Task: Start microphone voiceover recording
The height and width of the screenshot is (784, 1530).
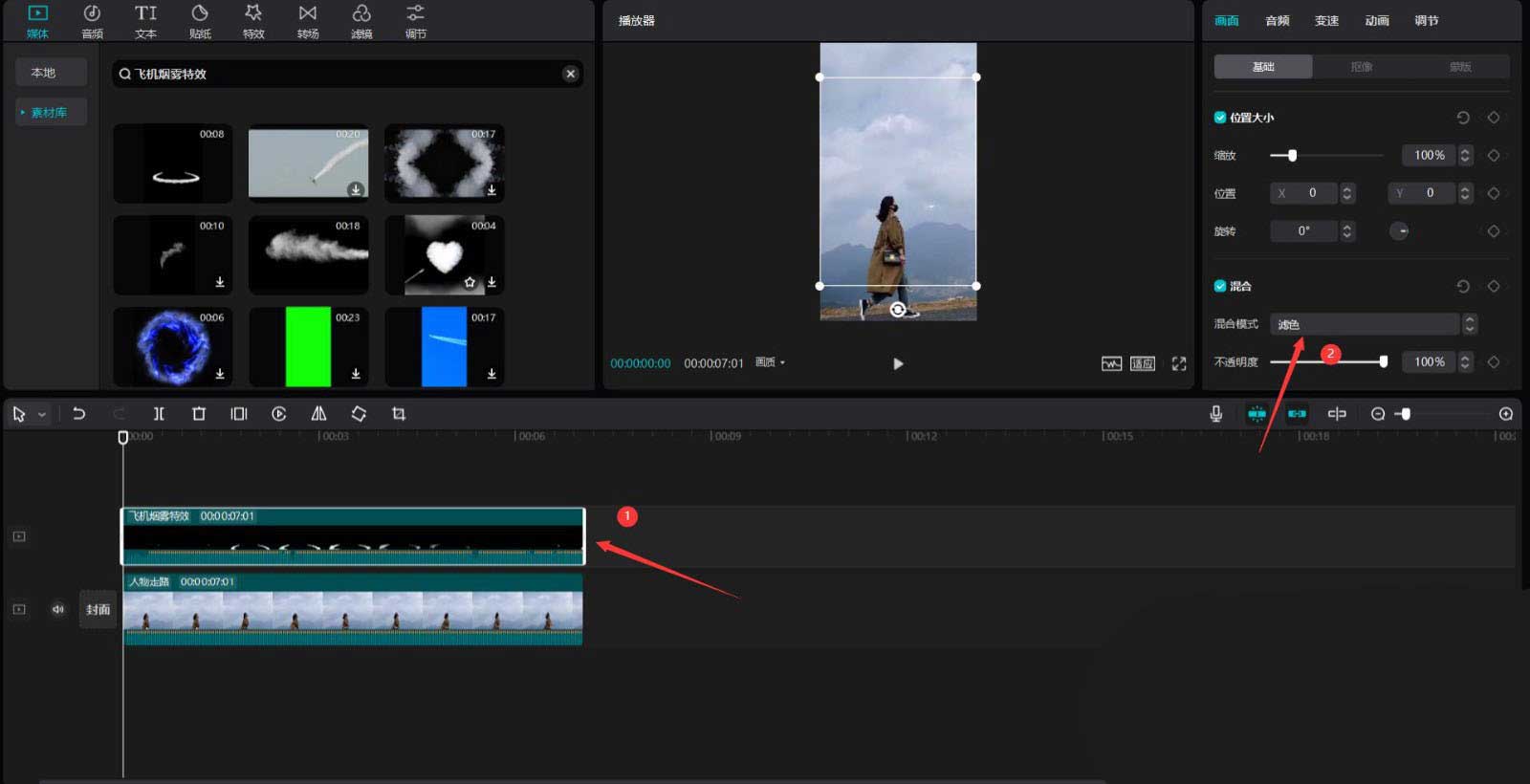Action: click(1215, 414)
